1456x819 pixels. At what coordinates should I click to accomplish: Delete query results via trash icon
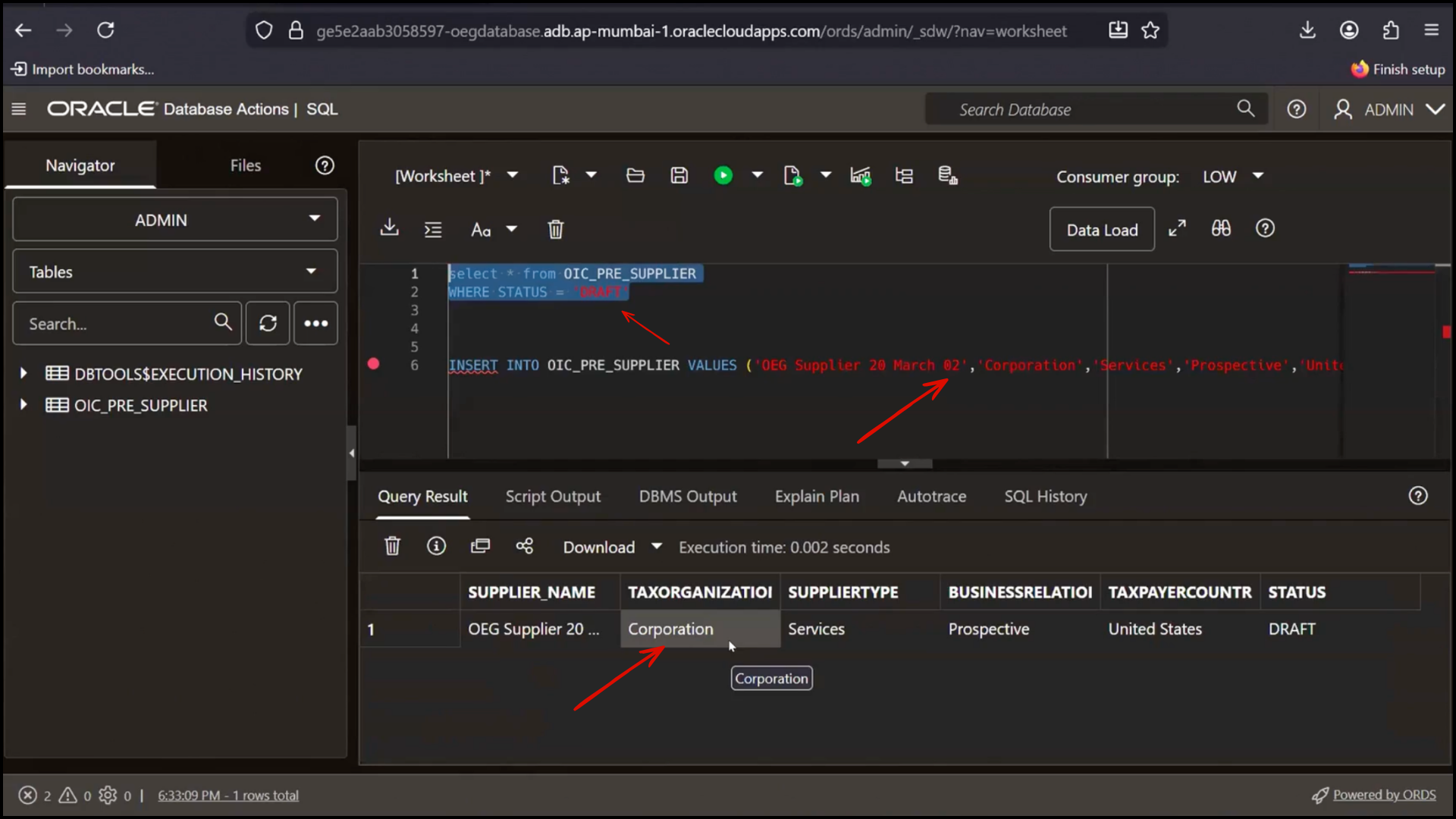pos(392,546)
